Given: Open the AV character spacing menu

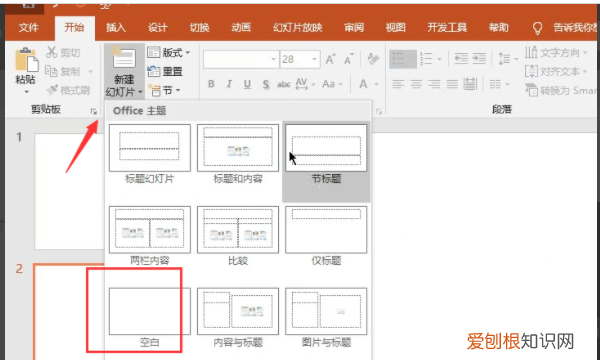Looking at the screenshot, I should coord(305,84).
